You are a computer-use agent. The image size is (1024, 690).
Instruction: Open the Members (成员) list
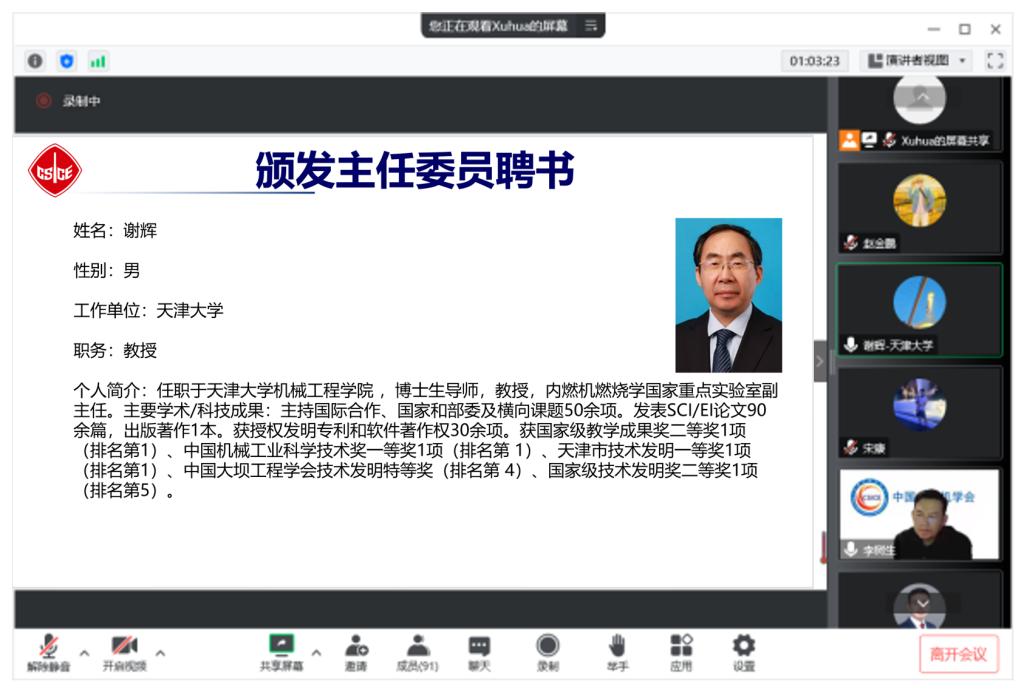click(417, 651)
